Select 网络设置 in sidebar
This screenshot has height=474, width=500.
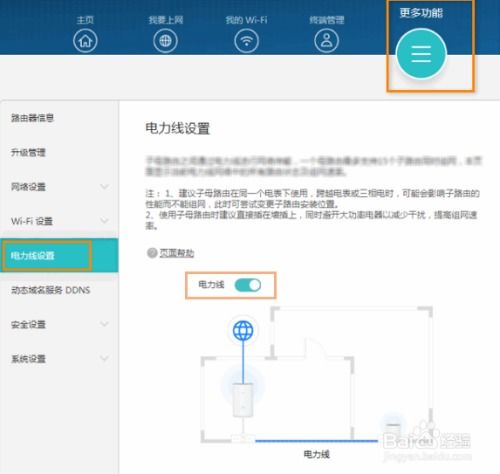28,187
